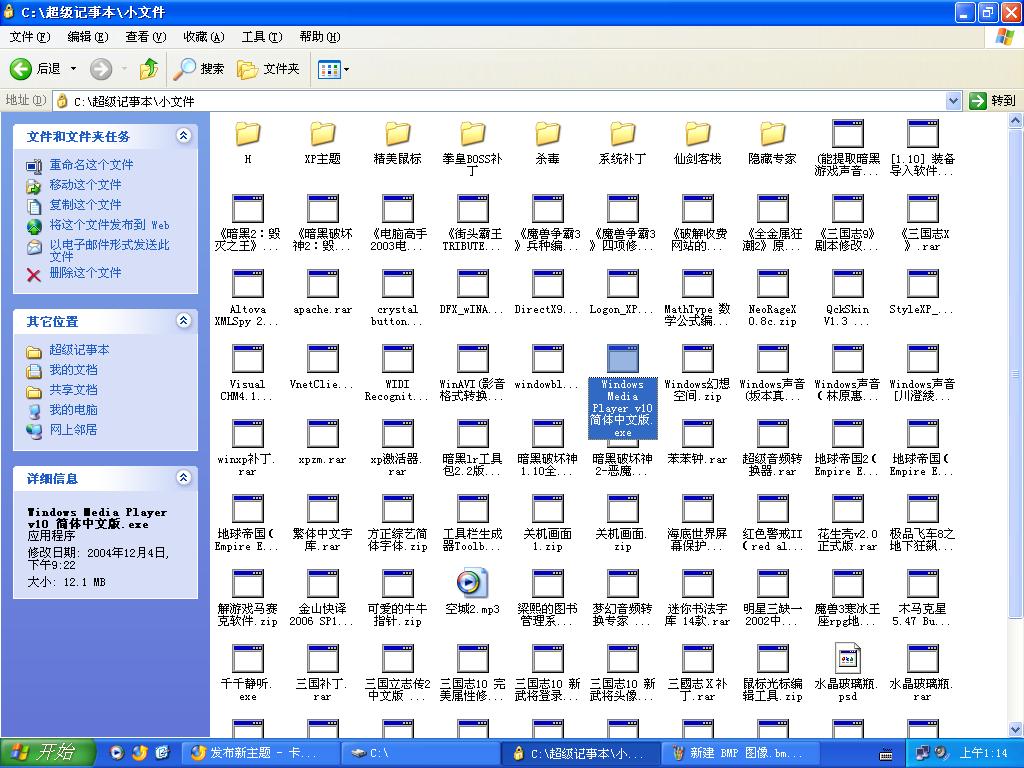Click the 删除这个文件 delete link
The image size is (1024, 768).
tap(85, 273)
